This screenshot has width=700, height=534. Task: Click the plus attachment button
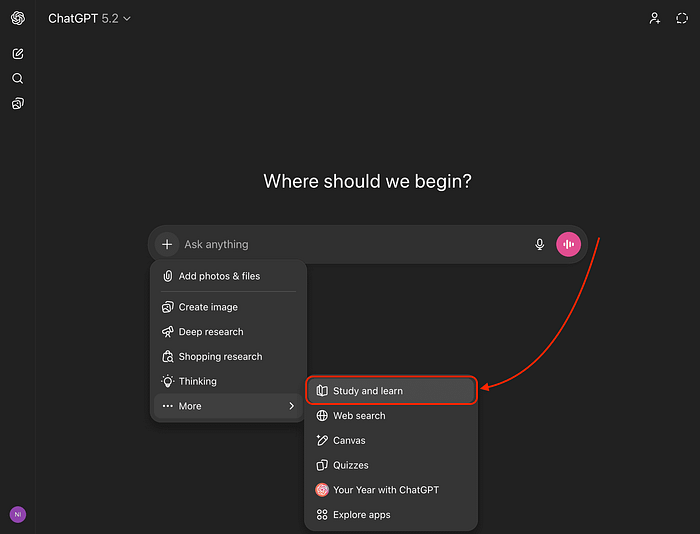click(167, 244)
